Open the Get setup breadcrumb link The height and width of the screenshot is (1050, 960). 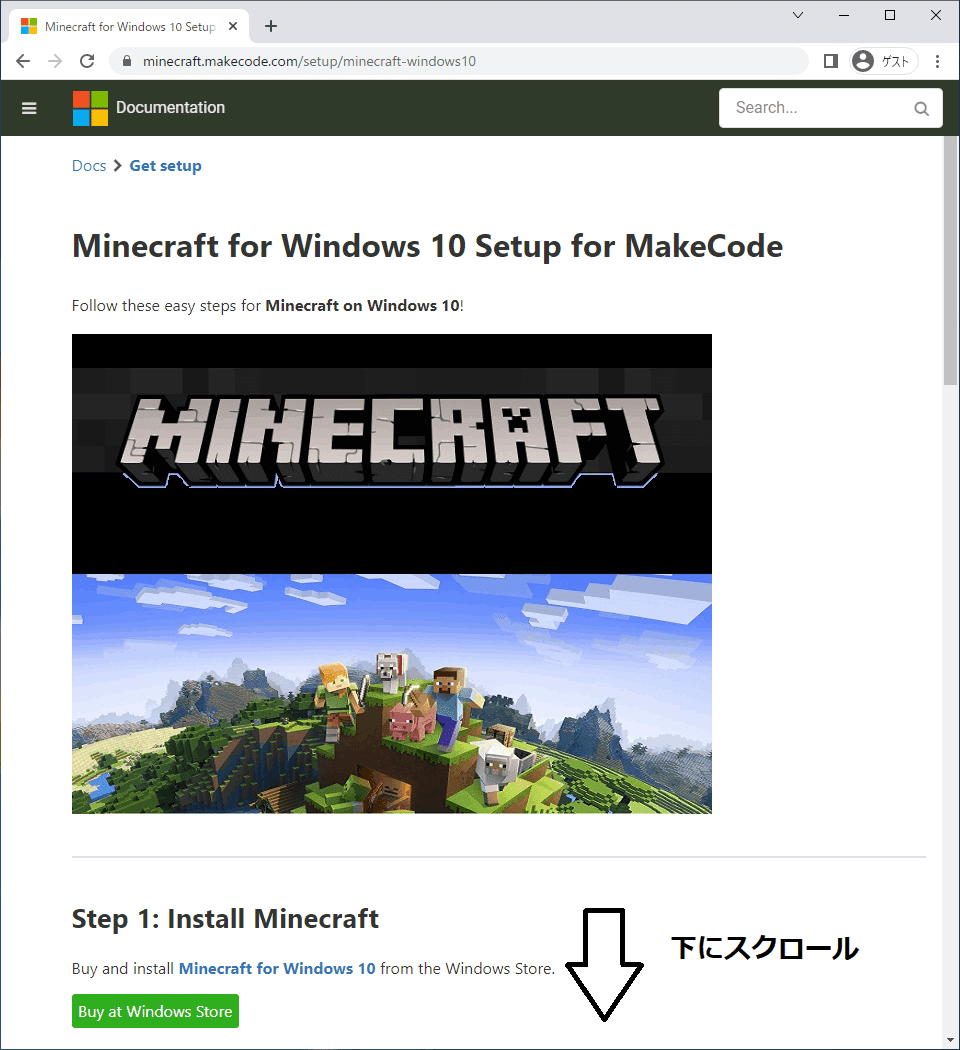(x=165, y=166)
